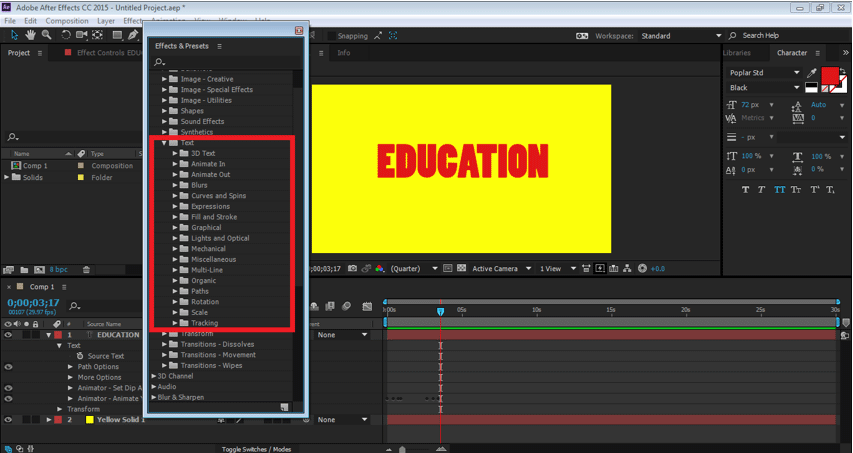853x453 pixels.
Task: Expand the Animate In presets folder
Action: point(175,164)
